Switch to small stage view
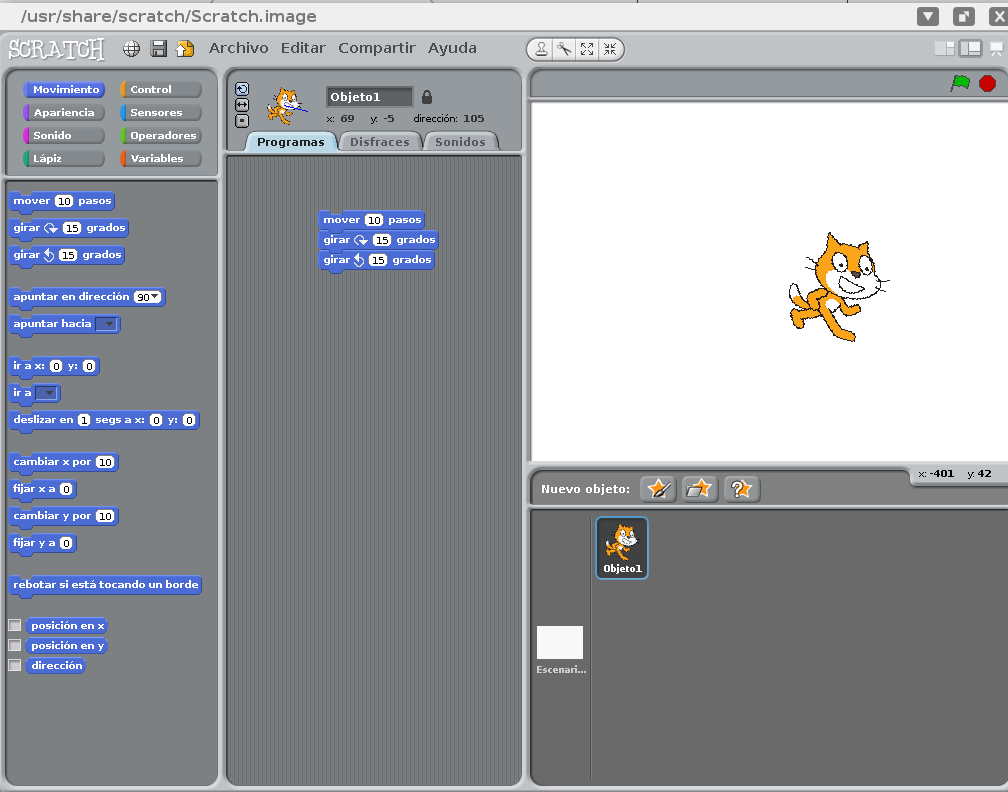This screenshot has width=1008, height=792. (944, 49)
